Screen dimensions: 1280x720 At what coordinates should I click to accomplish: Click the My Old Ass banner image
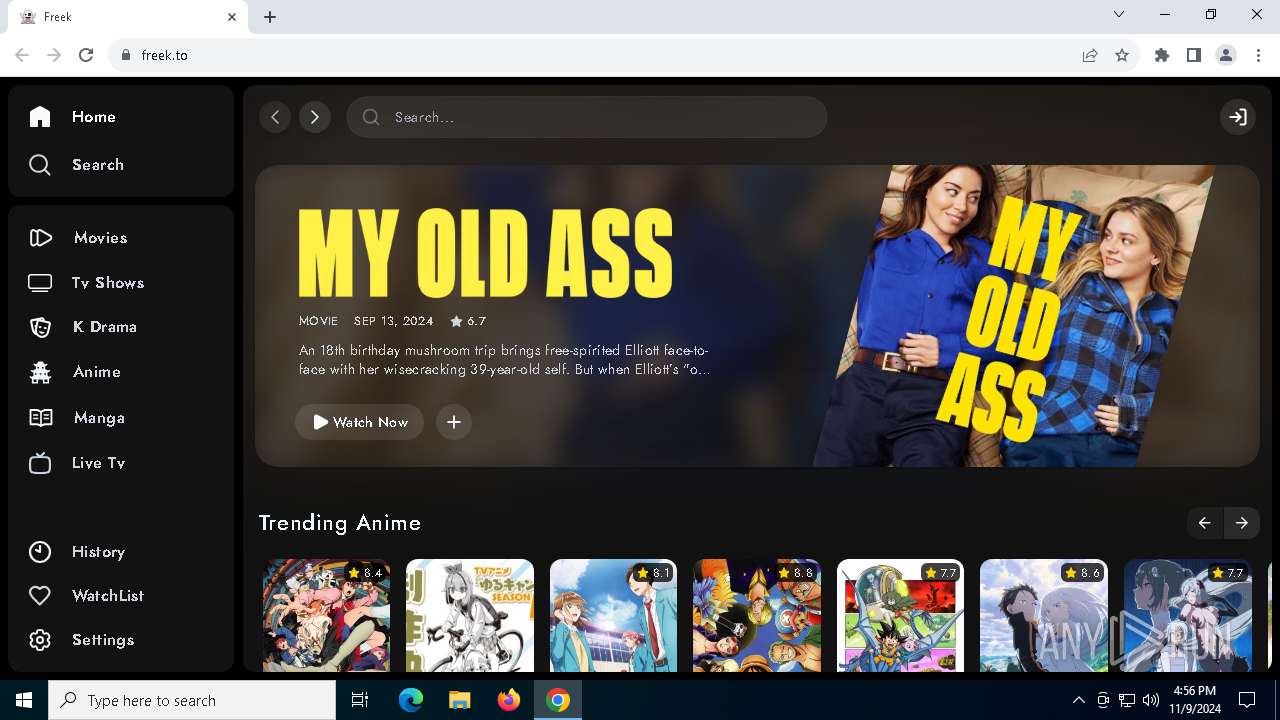[x=1015, y=316]
